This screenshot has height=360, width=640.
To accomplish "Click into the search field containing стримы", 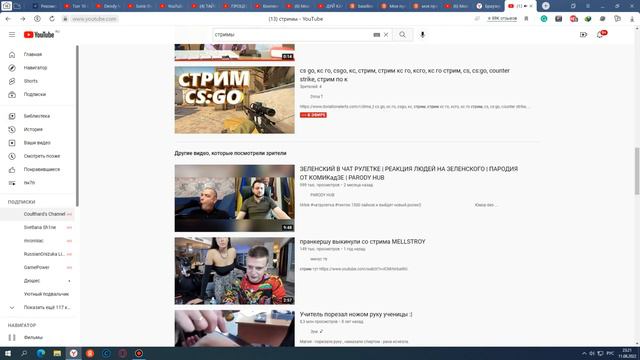I will click(292, 35).
